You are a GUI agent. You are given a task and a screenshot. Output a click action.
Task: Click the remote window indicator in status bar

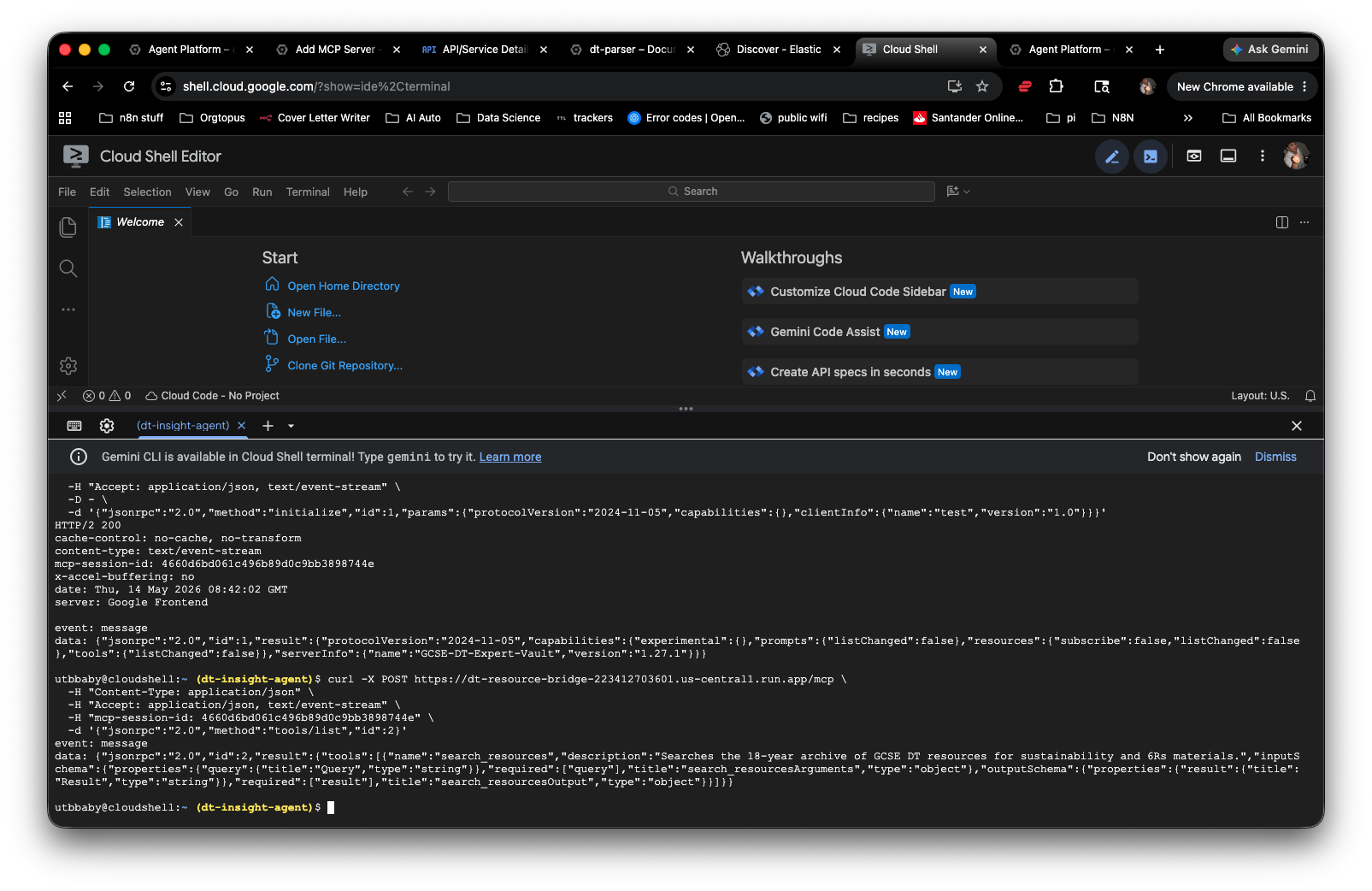62,396
